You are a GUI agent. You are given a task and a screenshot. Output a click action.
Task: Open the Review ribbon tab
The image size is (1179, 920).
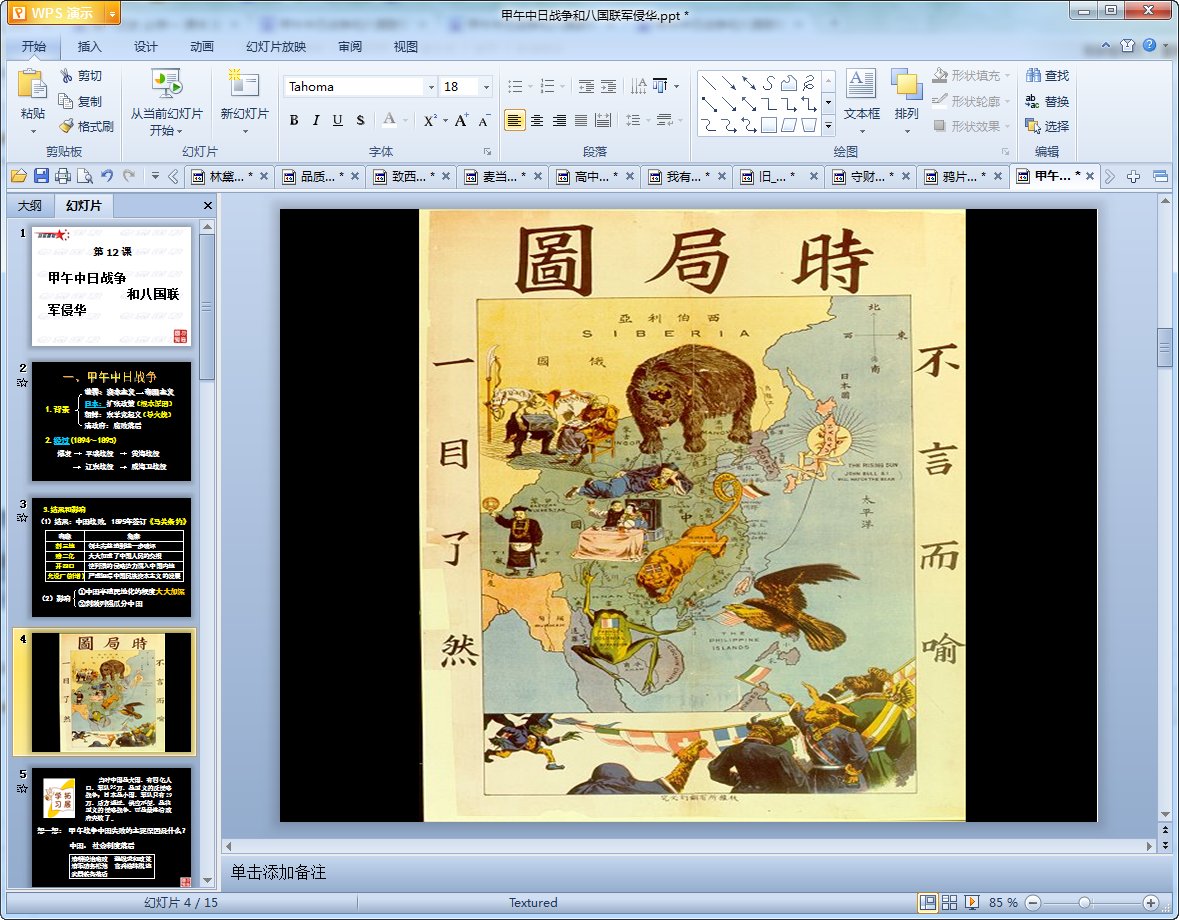[x=350, y=47]
